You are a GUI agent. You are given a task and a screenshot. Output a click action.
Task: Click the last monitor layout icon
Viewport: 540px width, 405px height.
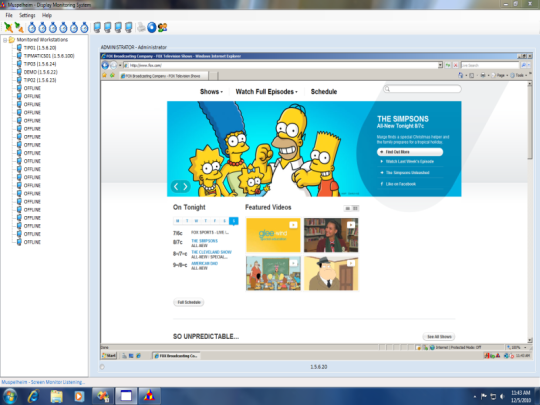128,27
